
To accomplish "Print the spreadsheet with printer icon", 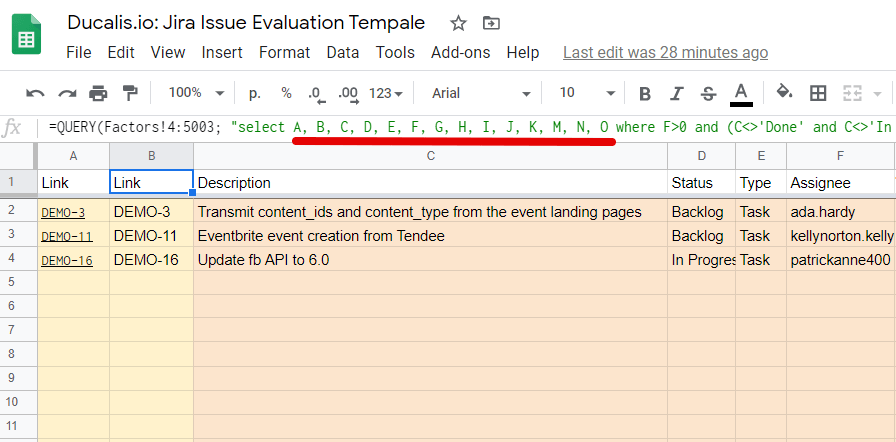I will click(x=98, y=93).
